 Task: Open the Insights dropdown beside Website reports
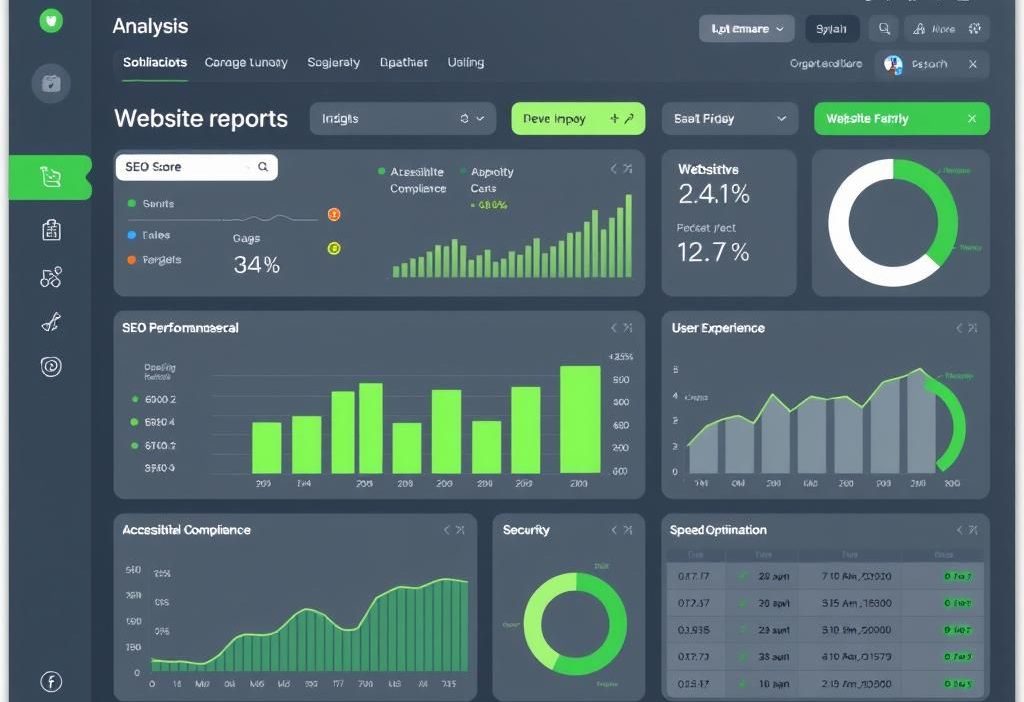pyautogui.click(x=403, y=118)
